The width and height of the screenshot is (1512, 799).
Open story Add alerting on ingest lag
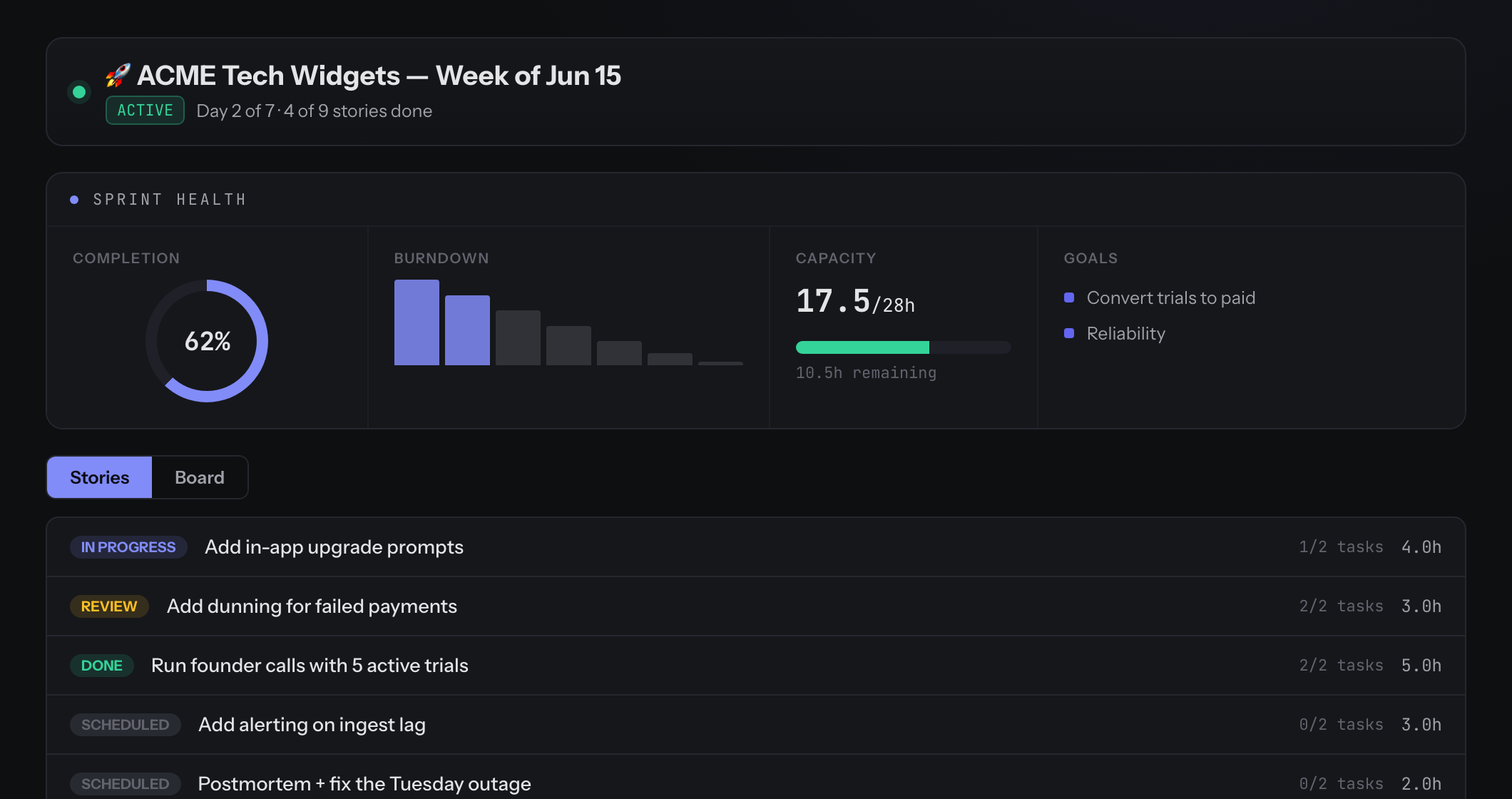point(756,725)
